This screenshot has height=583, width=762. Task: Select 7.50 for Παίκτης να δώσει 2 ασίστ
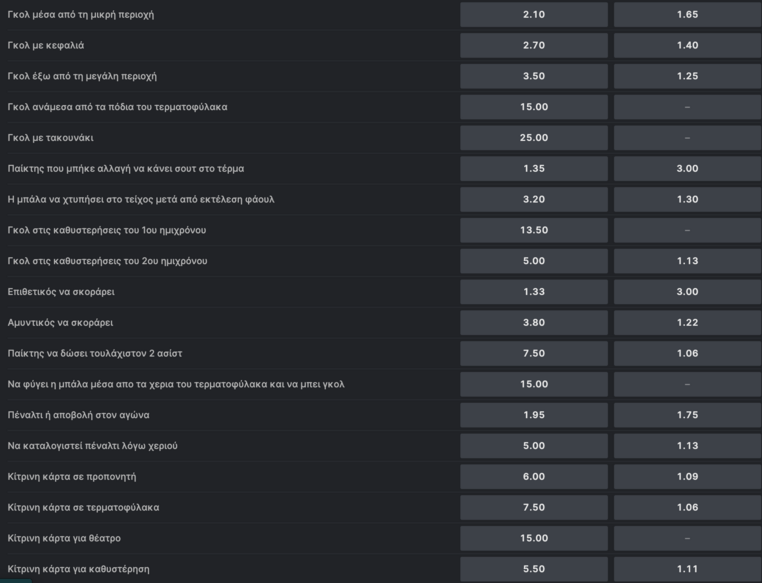(534, 353)
